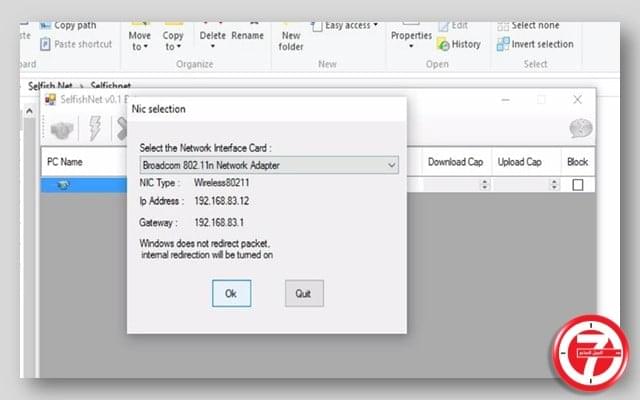Click the lightning bolt toolbar icon
Screen dimensions: 640x400
coord(97,128)
